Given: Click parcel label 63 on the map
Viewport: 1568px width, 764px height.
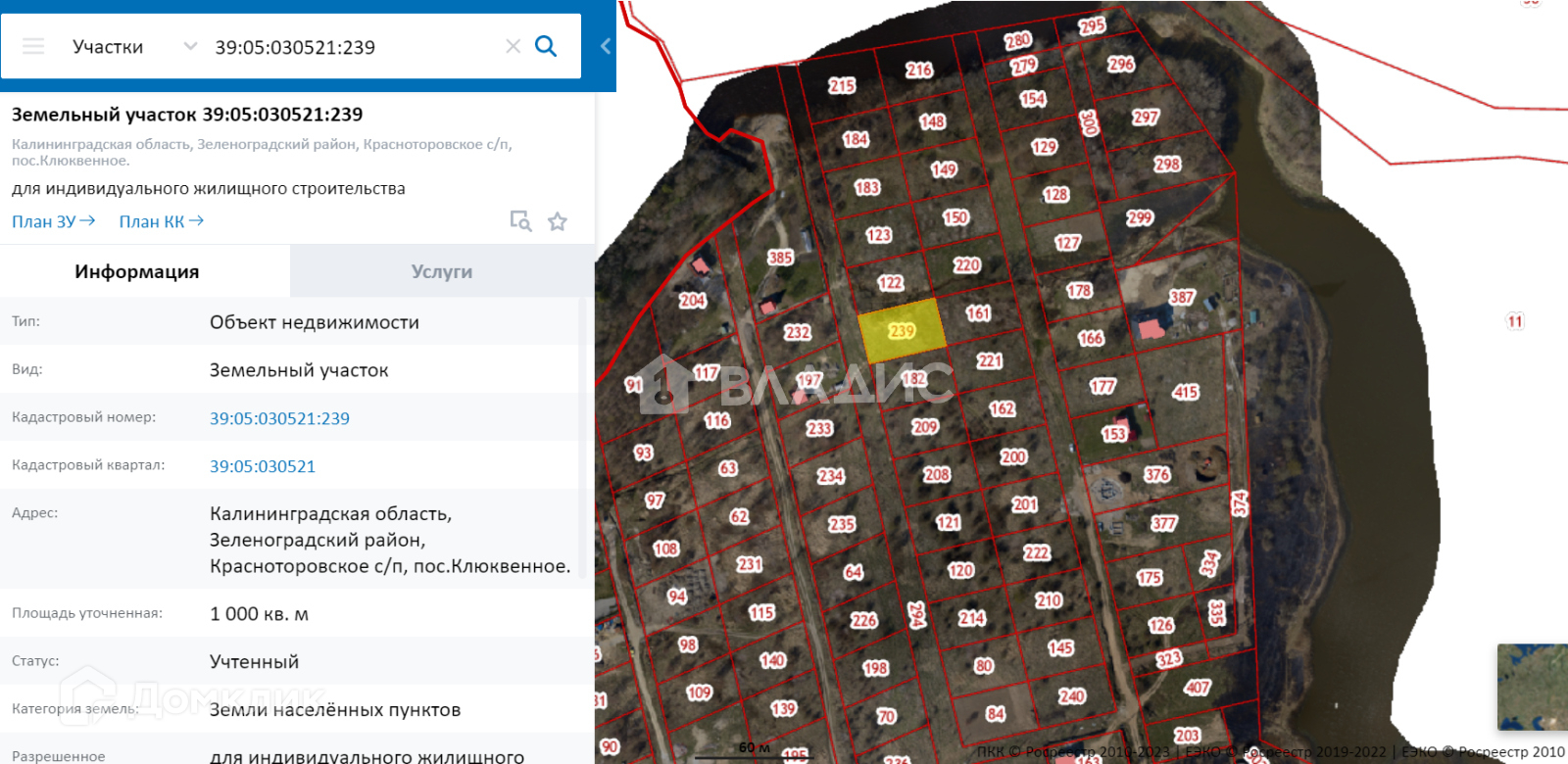Looking at the screenshot, I should (728, 468).
